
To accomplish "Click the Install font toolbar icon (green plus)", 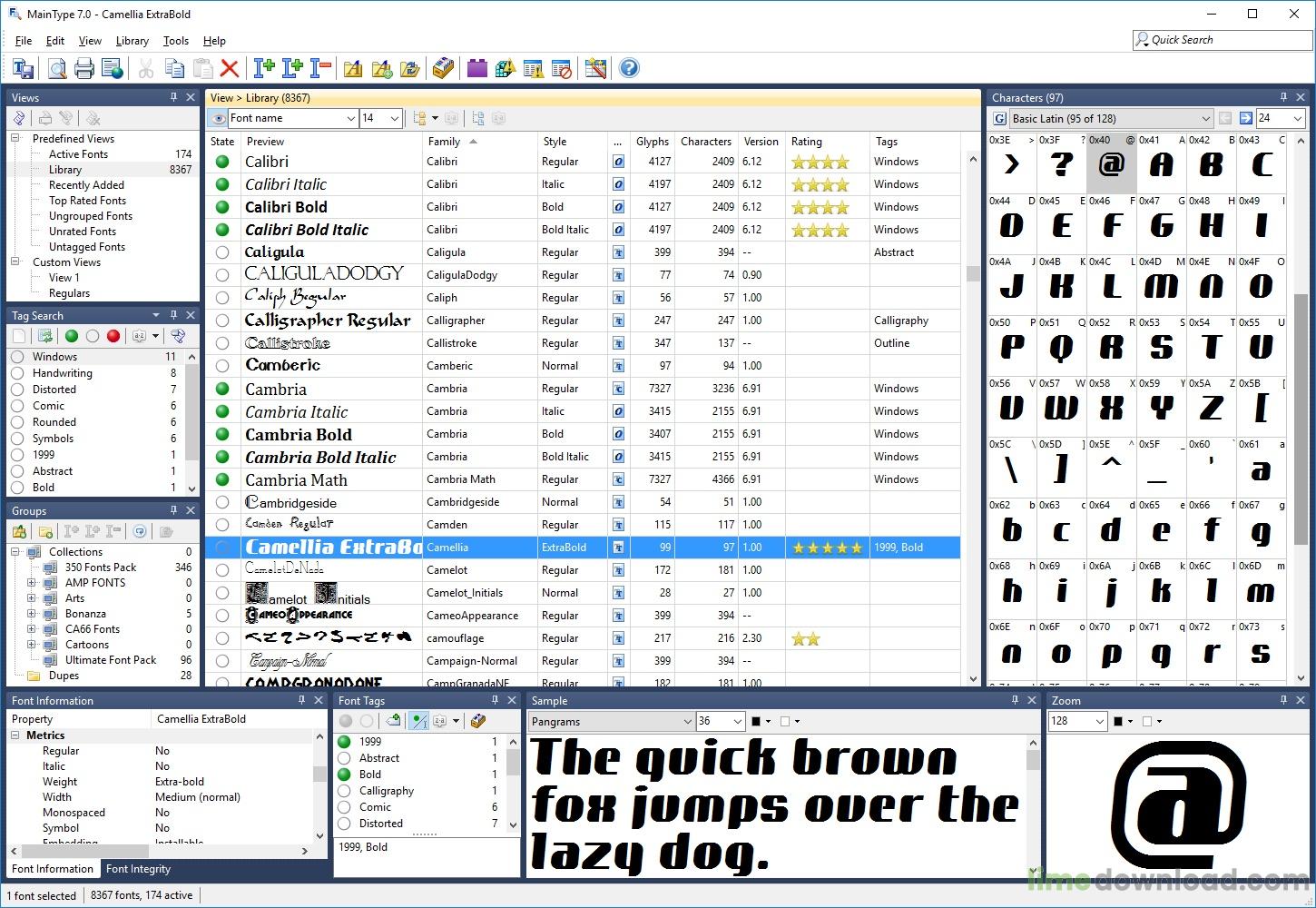I will (x=263, y=68).
